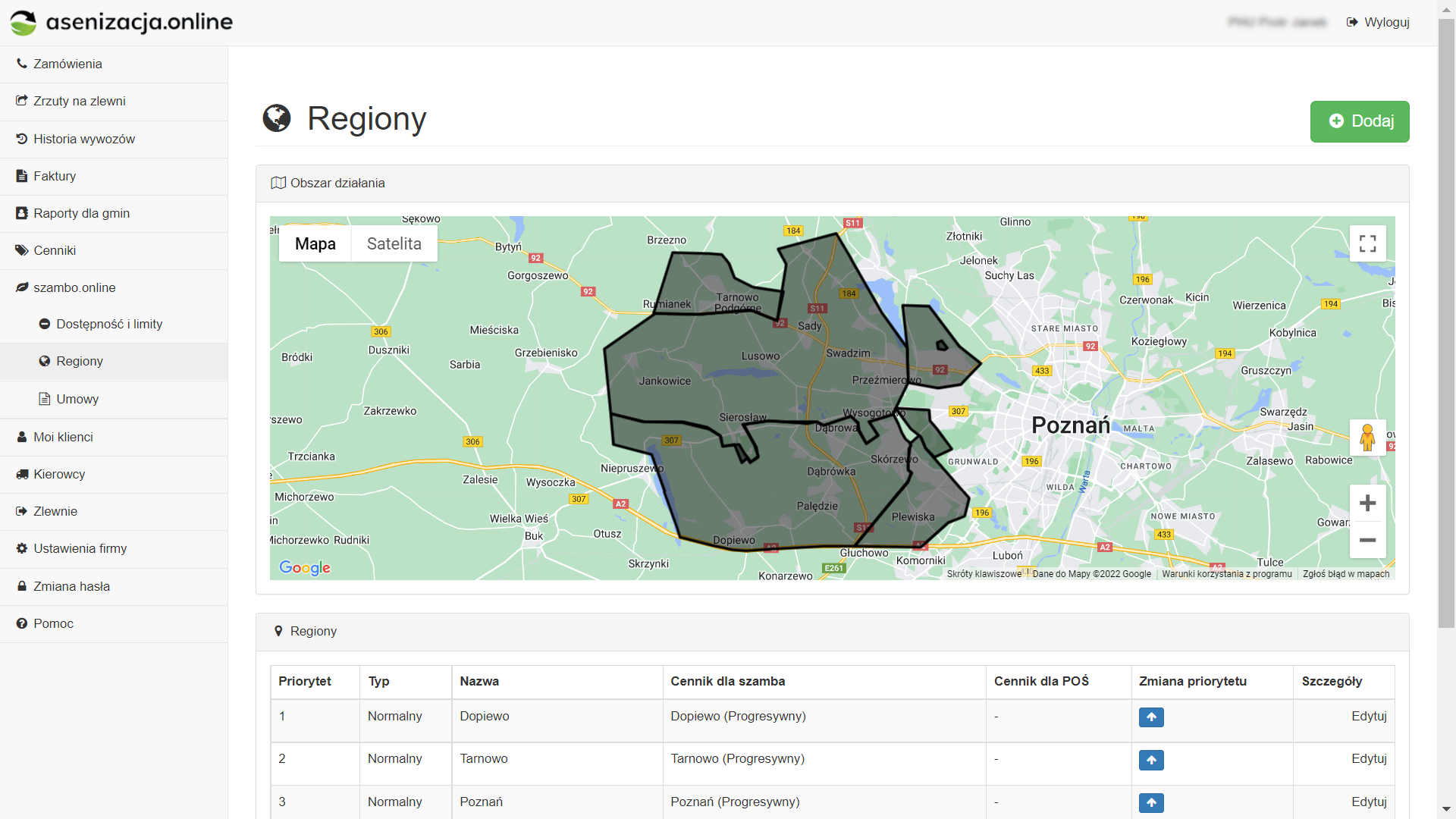
Task: Open Pomoc help page
Action: tap(114, 623)
